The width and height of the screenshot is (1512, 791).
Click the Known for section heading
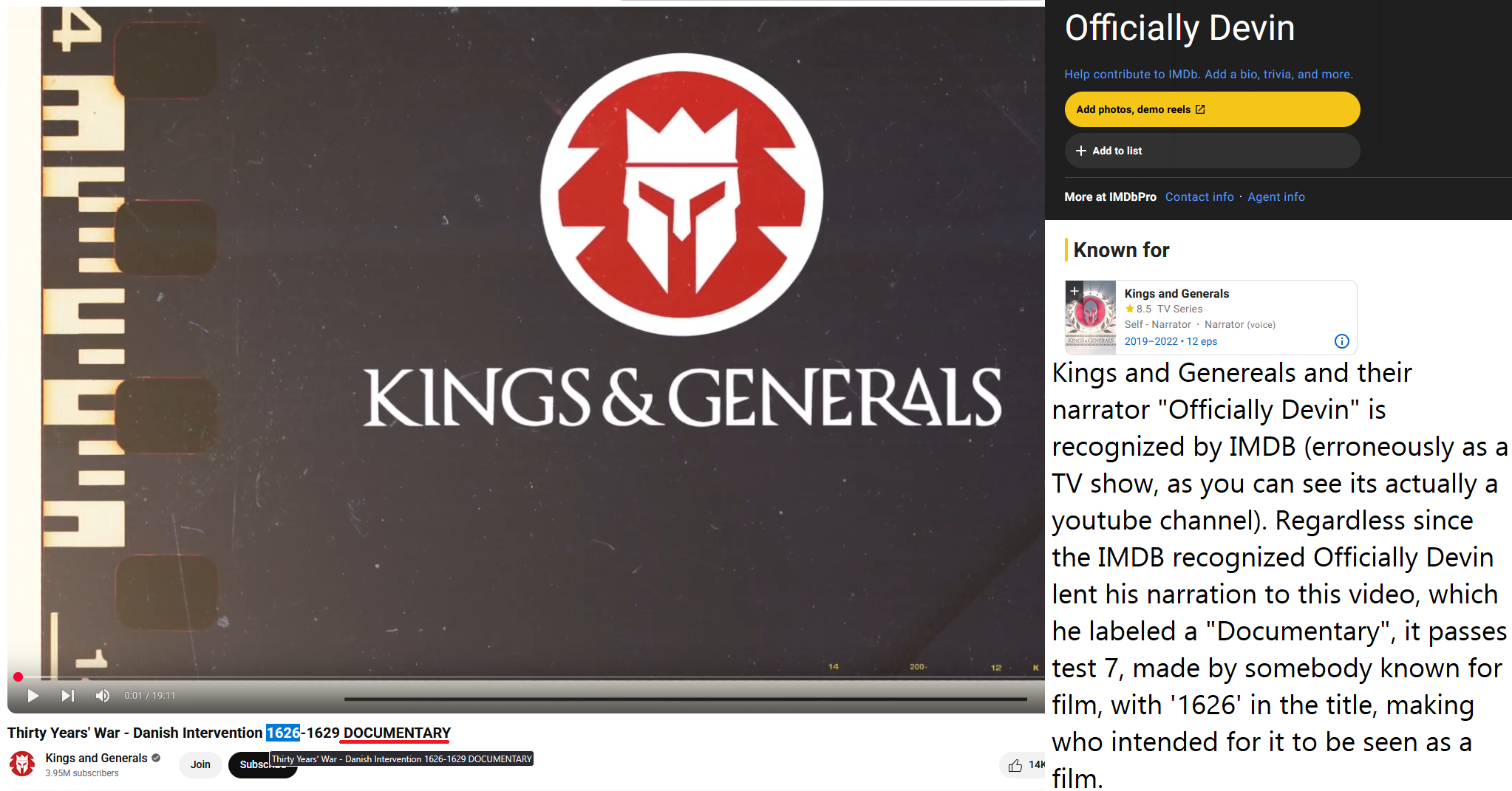(1121, 250)
